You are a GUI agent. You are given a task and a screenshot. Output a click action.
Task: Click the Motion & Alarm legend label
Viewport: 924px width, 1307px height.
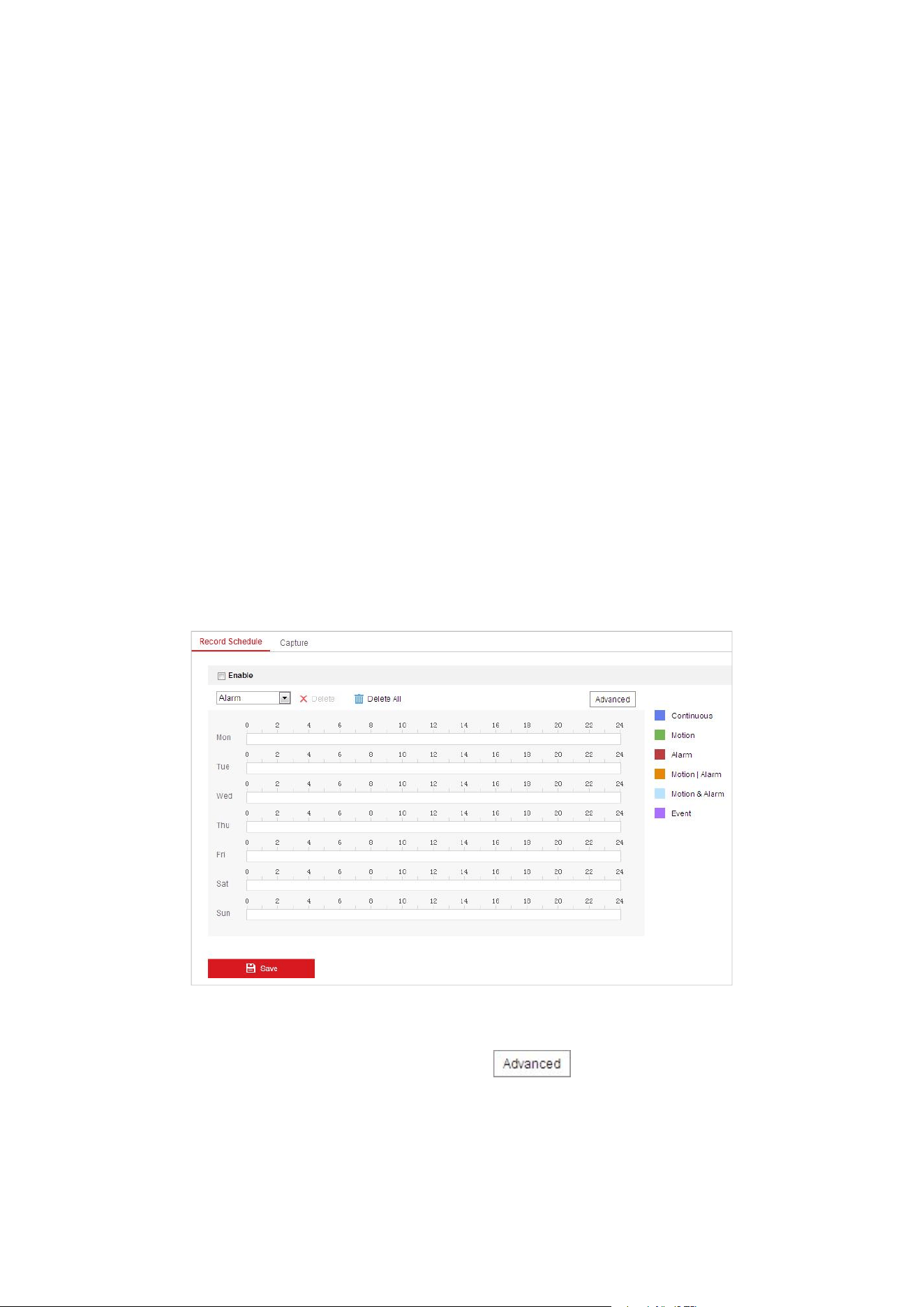(697, 794)
